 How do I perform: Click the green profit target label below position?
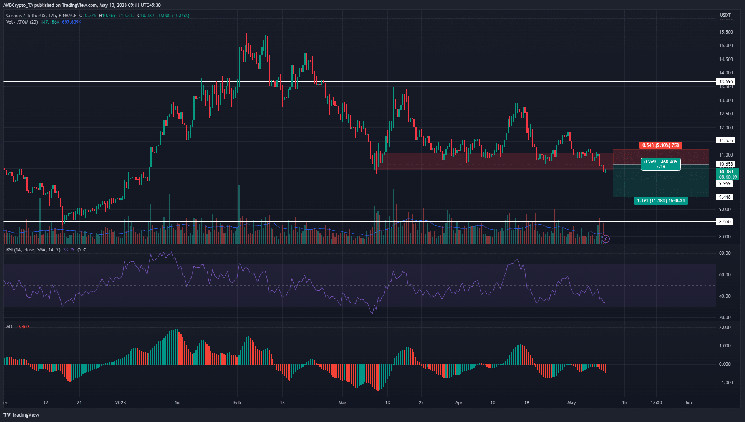[x=661, y=200]
